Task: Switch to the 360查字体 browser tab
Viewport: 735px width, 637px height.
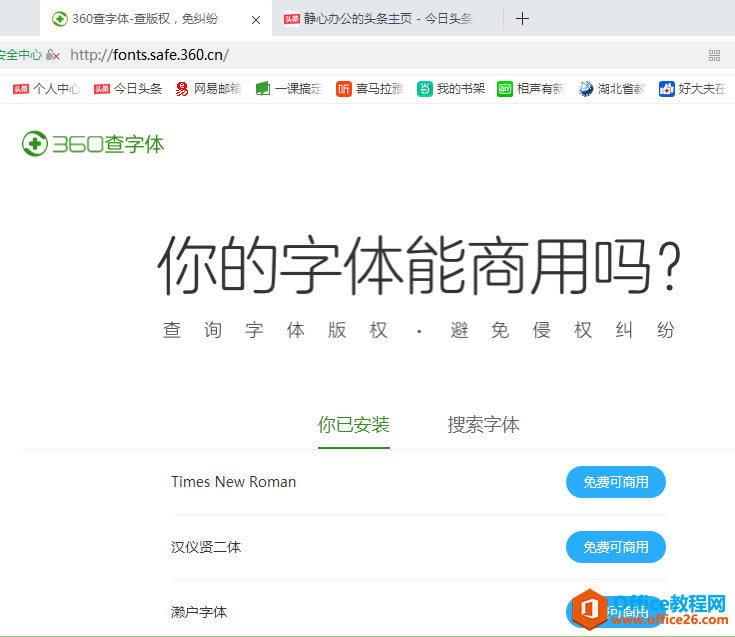Action: (x=156, y=19)
